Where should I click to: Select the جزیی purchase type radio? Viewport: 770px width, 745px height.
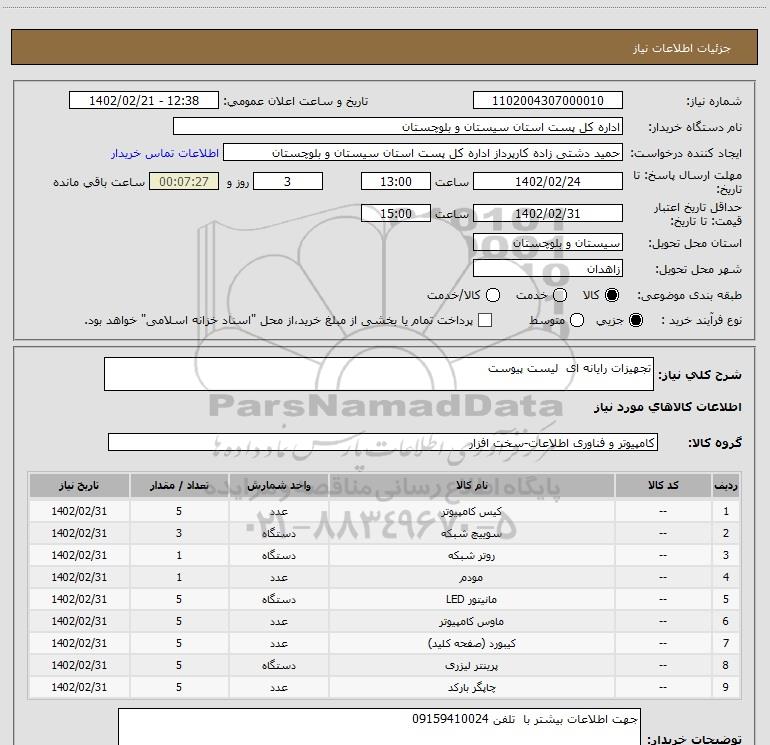pyautogui.click(x=635, y=320)
